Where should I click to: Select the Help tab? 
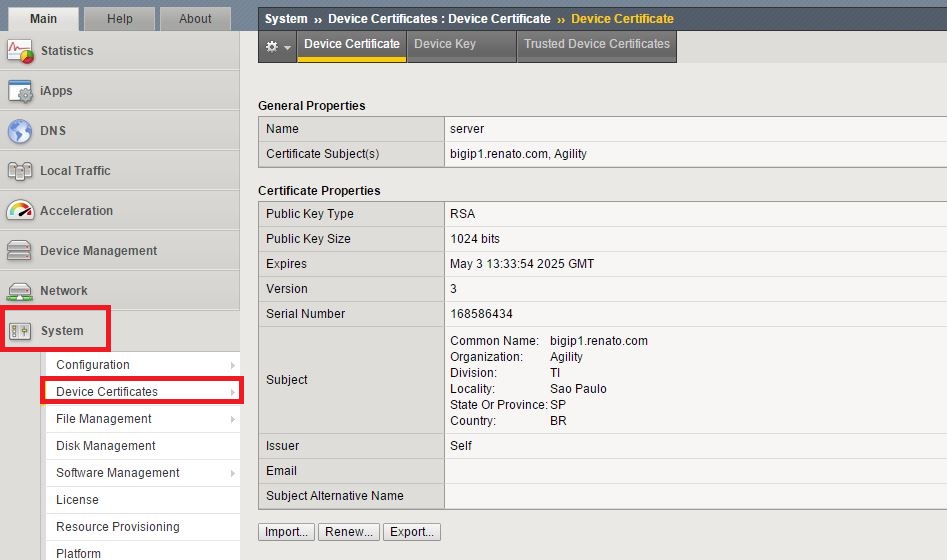click(119, 18)
